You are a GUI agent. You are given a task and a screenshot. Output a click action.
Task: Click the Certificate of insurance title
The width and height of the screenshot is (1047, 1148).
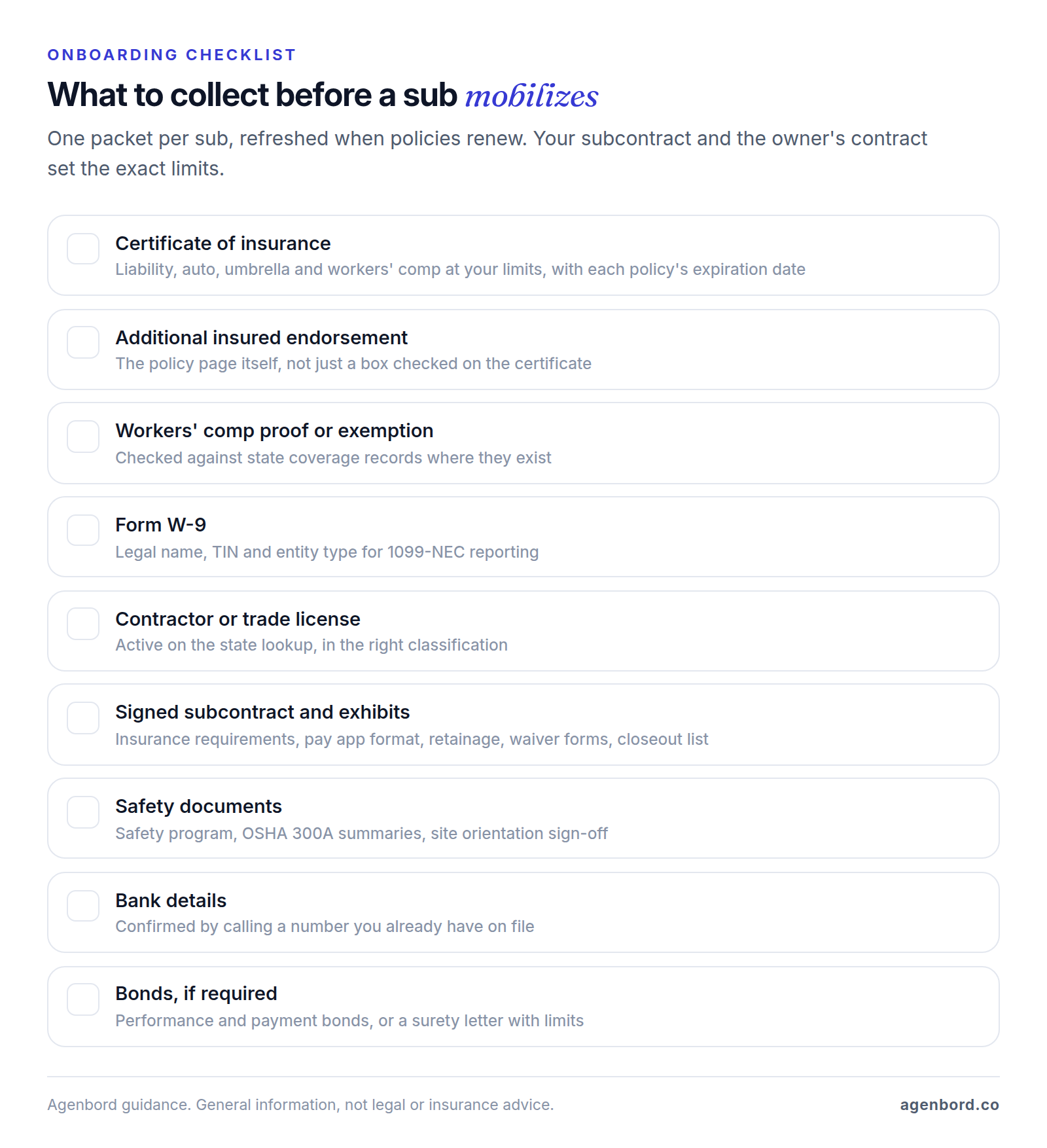[223, 243]
